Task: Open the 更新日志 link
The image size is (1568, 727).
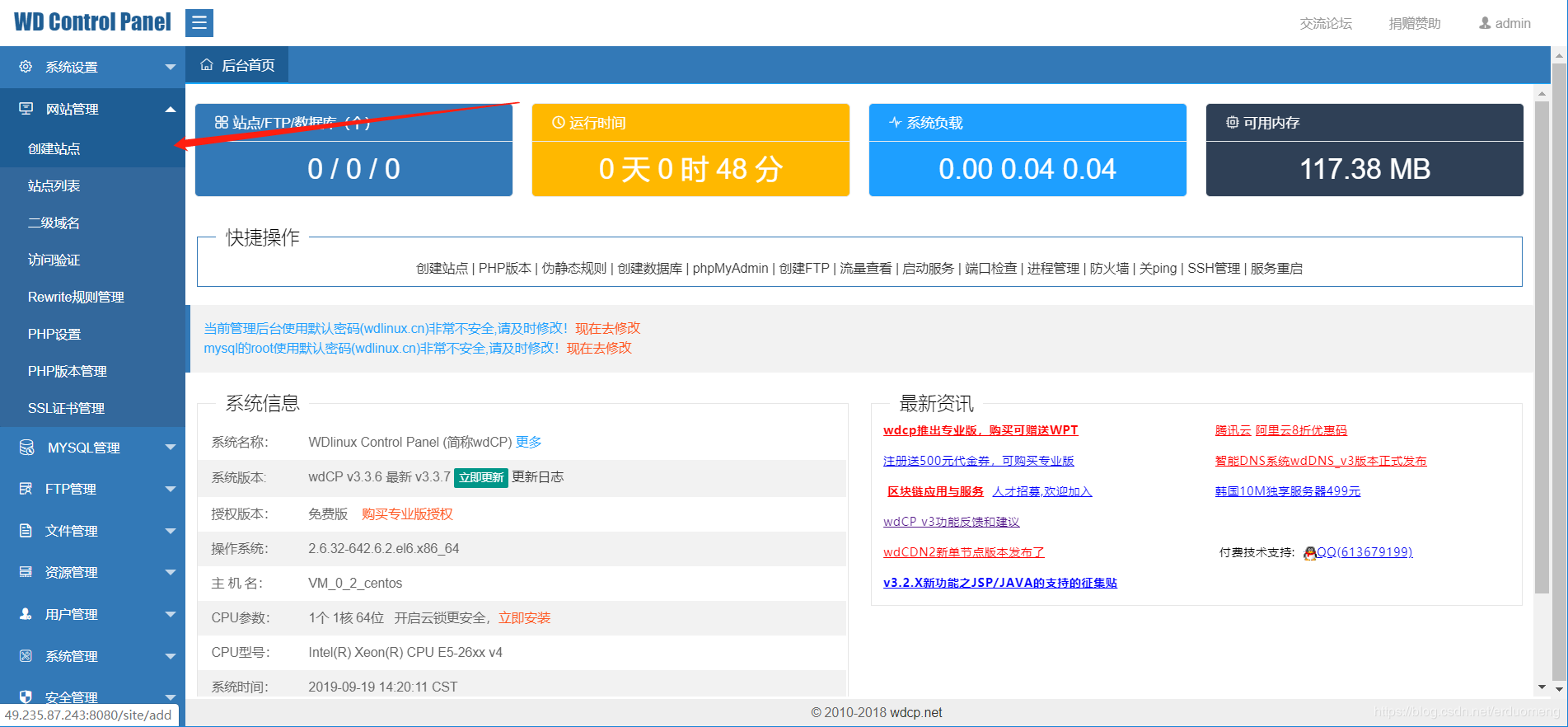Action: tap(538, 477)
